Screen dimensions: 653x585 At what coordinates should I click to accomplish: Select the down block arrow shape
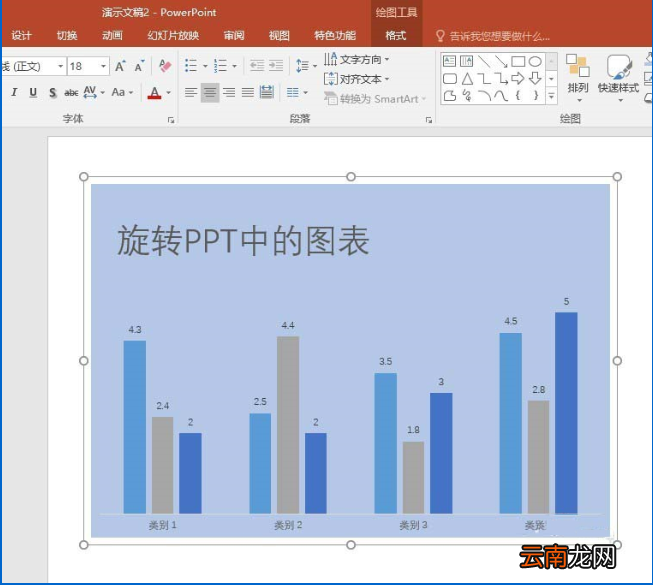[x=535, y=78]
